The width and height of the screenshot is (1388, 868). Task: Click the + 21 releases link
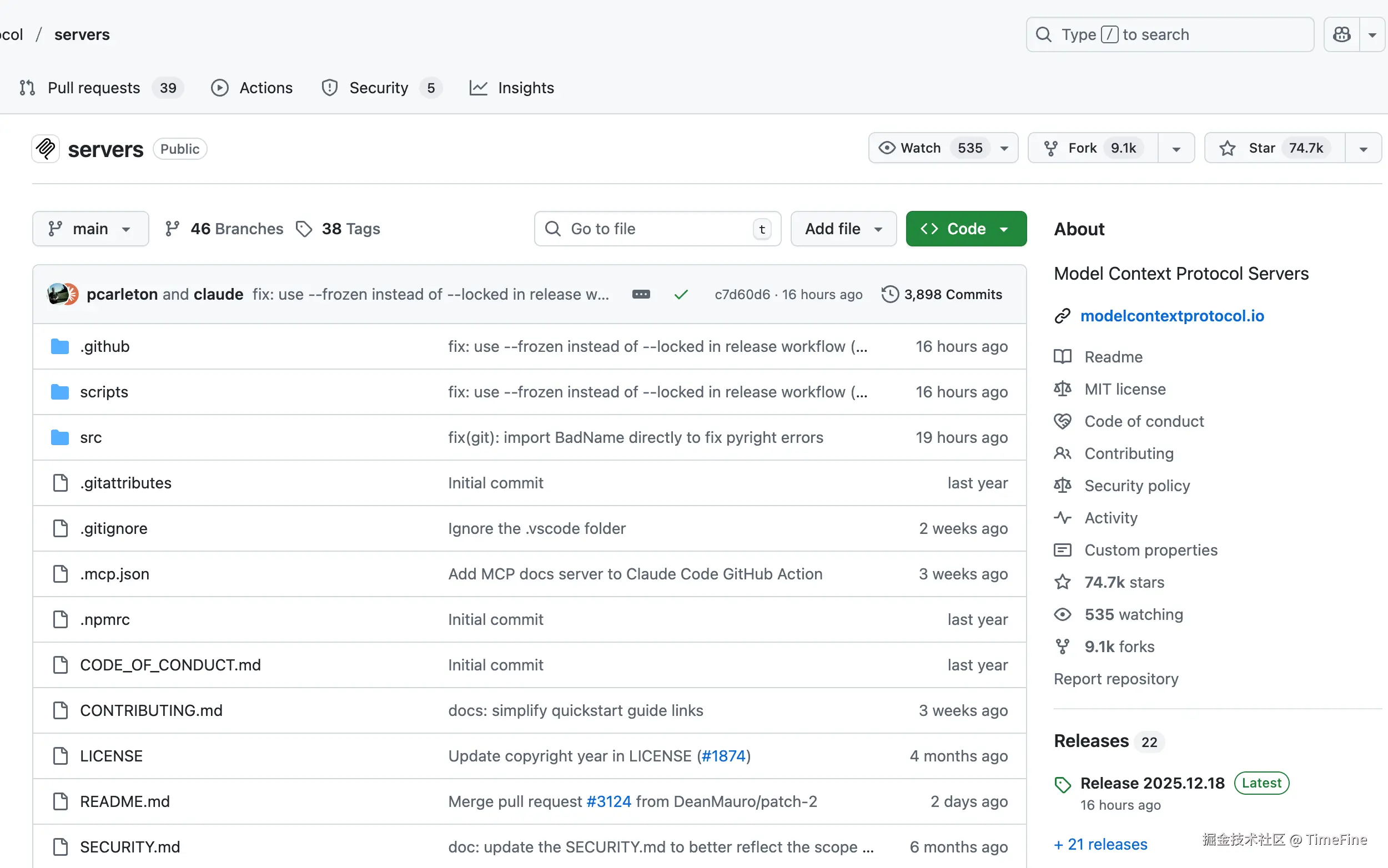pos(1100,844)
